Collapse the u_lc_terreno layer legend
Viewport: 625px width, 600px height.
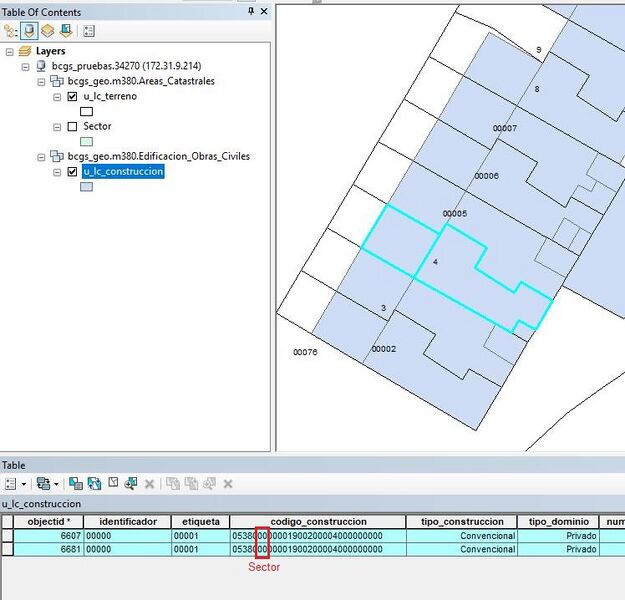[57, 97]
